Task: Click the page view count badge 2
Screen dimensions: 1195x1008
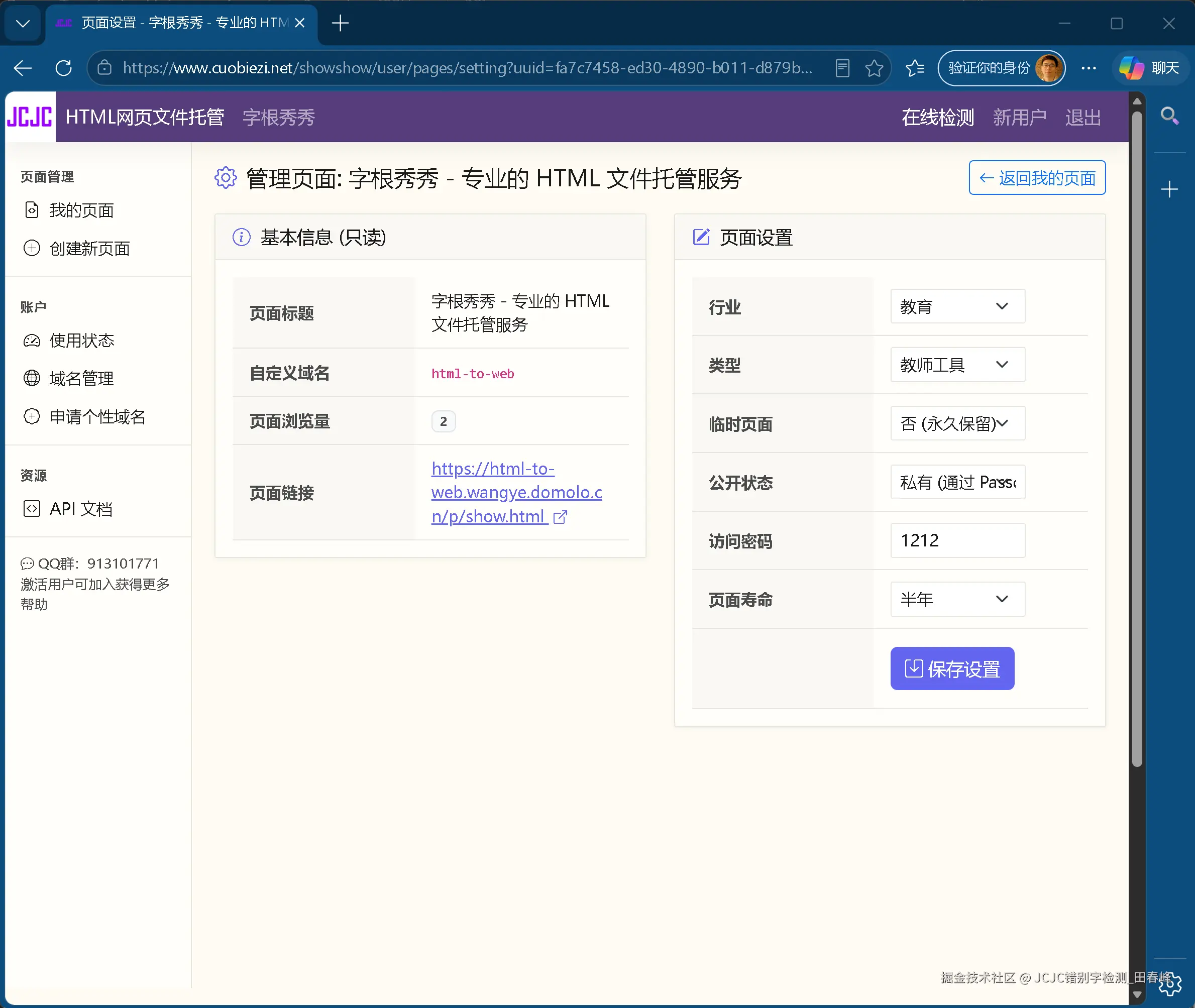Action: click(444, 422)
